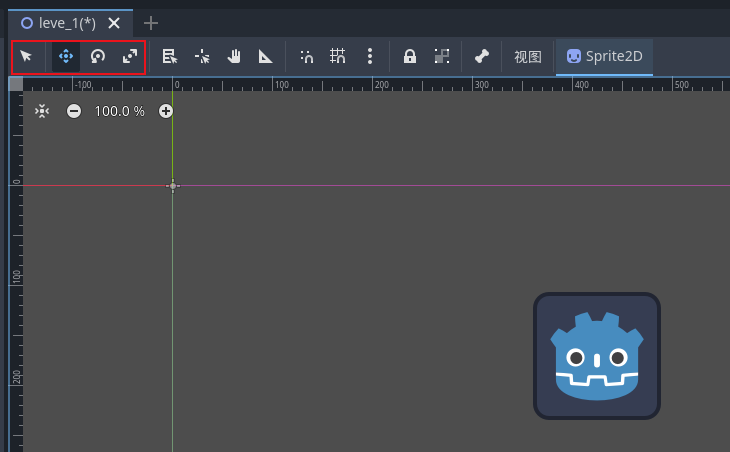Click the origin crosshair marker
Viewport: 730px width, 452px height.
(173, 186)
